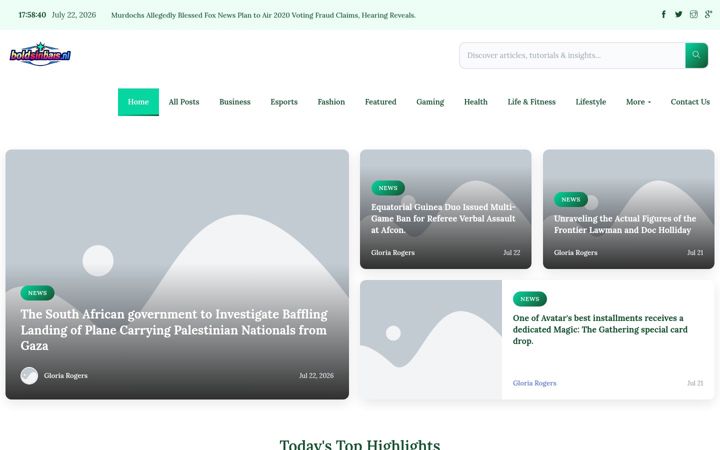Open the All Posts menu item

click(x=184, y=102)
